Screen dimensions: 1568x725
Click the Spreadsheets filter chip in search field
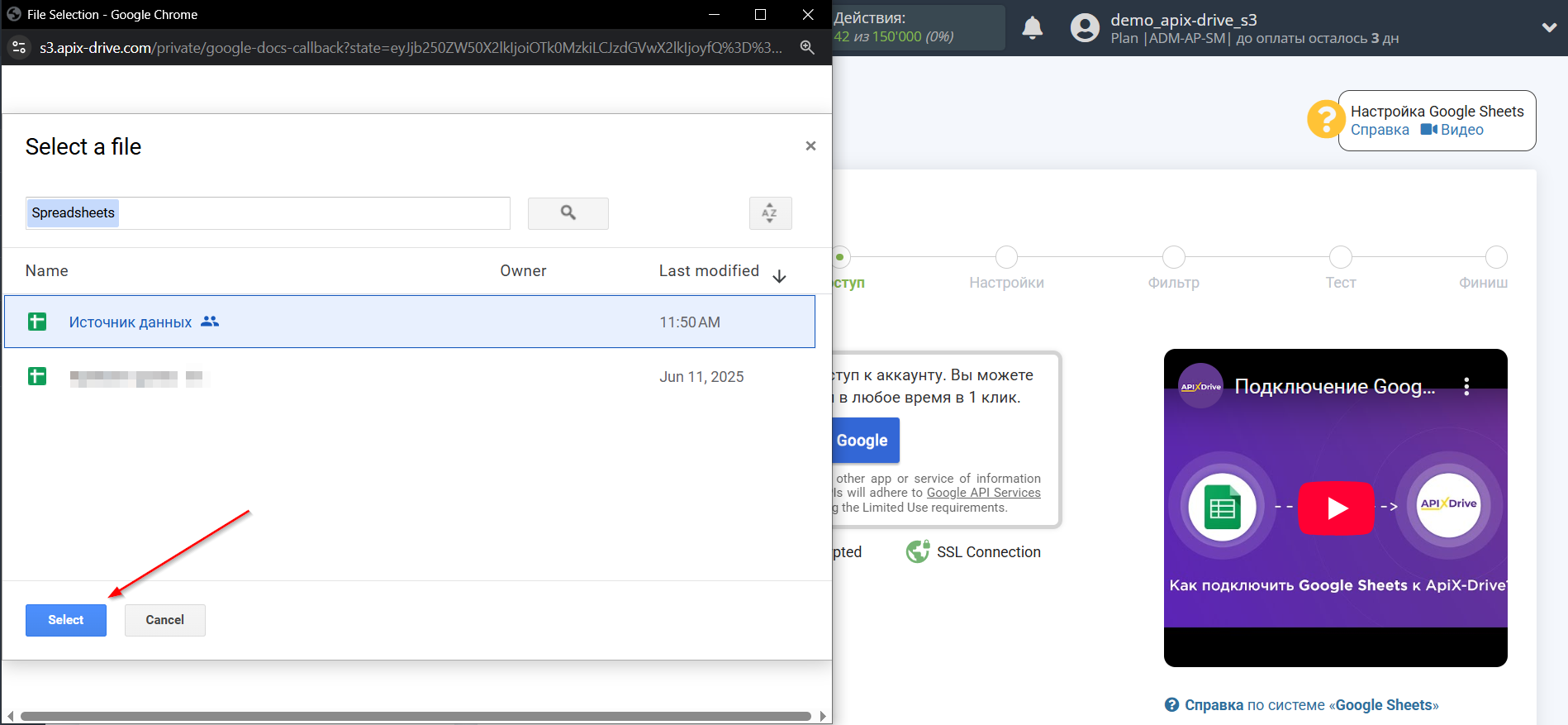74,213
